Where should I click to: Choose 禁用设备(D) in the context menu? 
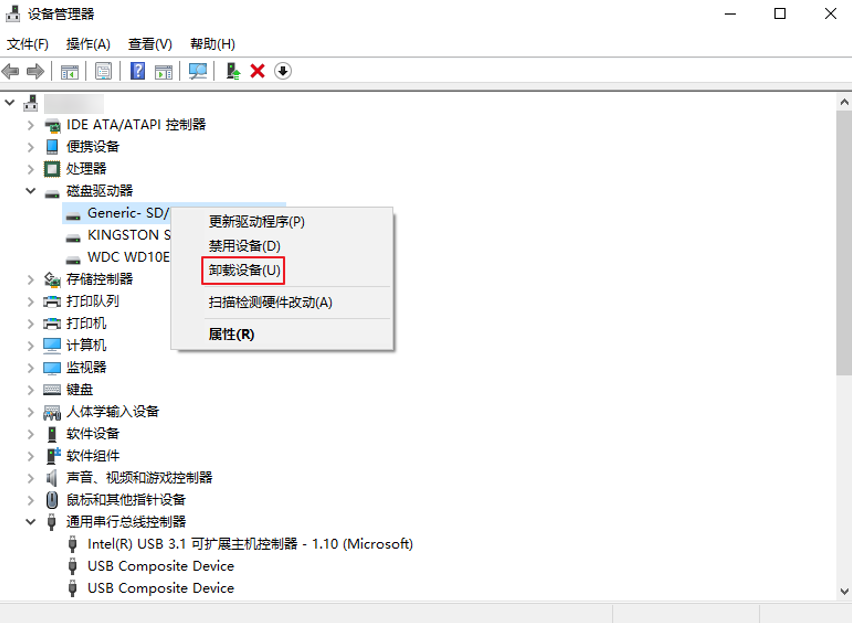244,245
